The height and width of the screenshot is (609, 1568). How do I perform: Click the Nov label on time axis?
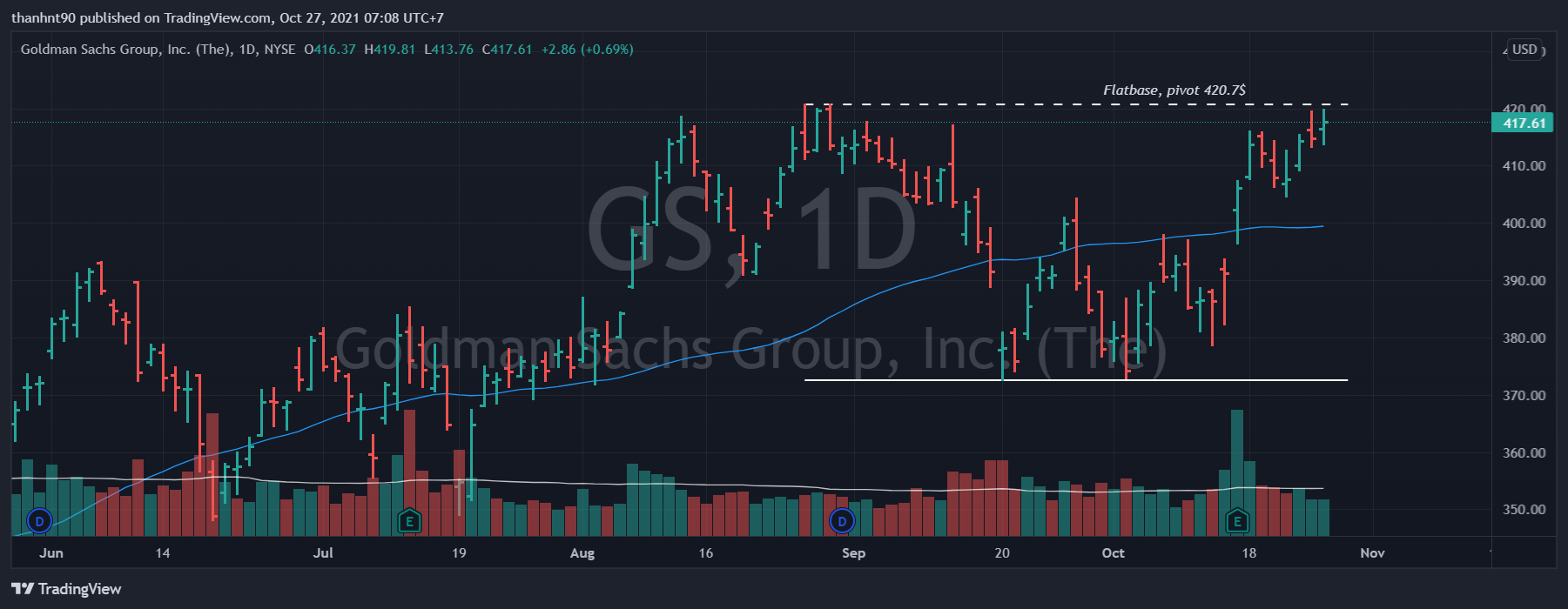click(x=1372, y=553)
